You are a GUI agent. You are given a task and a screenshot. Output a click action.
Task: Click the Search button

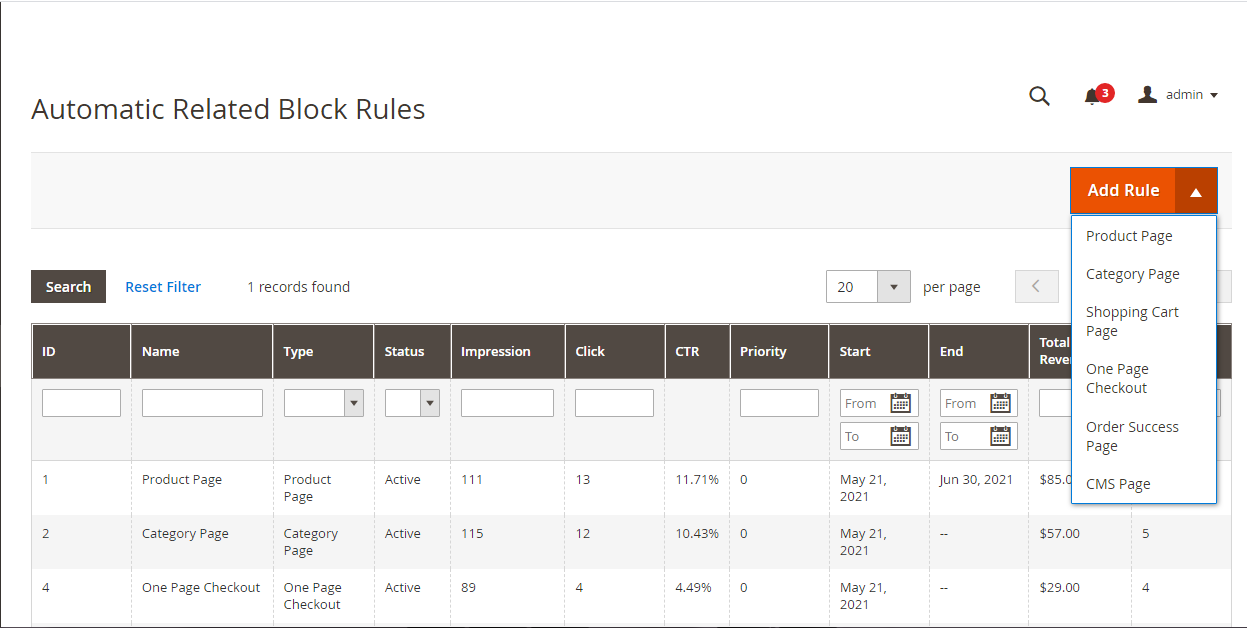[x=68, y=286]
